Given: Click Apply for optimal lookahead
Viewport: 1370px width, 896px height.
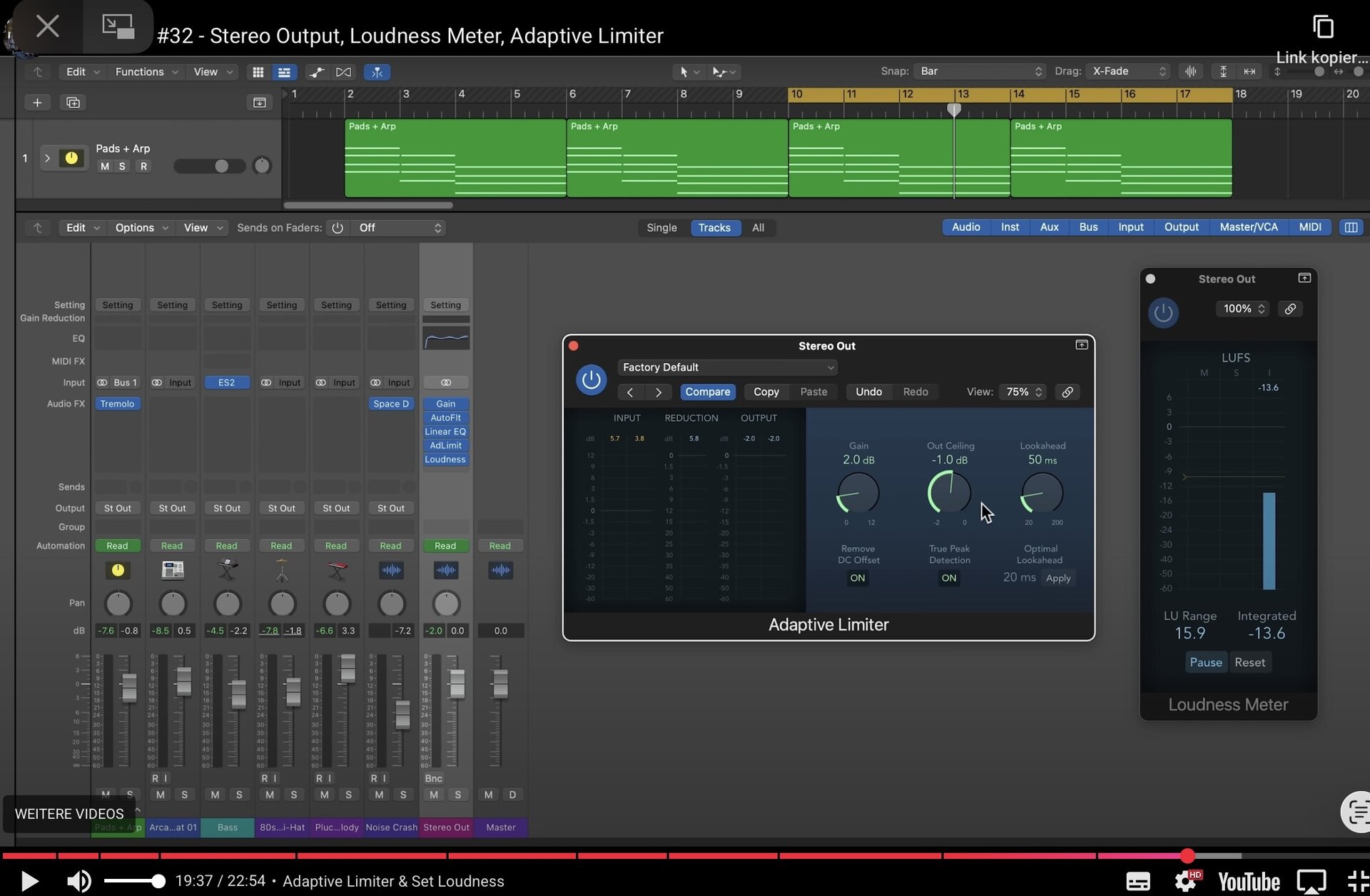Looking at the screenshot, I should pyautogui.click(x=1057, y=578).
